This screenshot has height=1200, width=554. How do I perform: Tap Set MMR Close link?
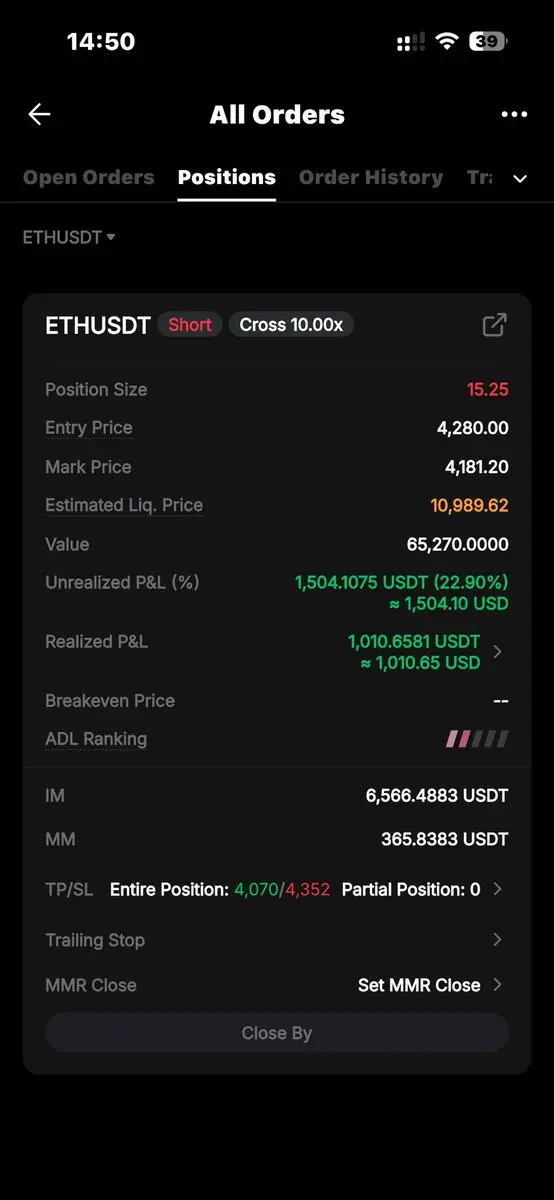(x=419, y=985)
